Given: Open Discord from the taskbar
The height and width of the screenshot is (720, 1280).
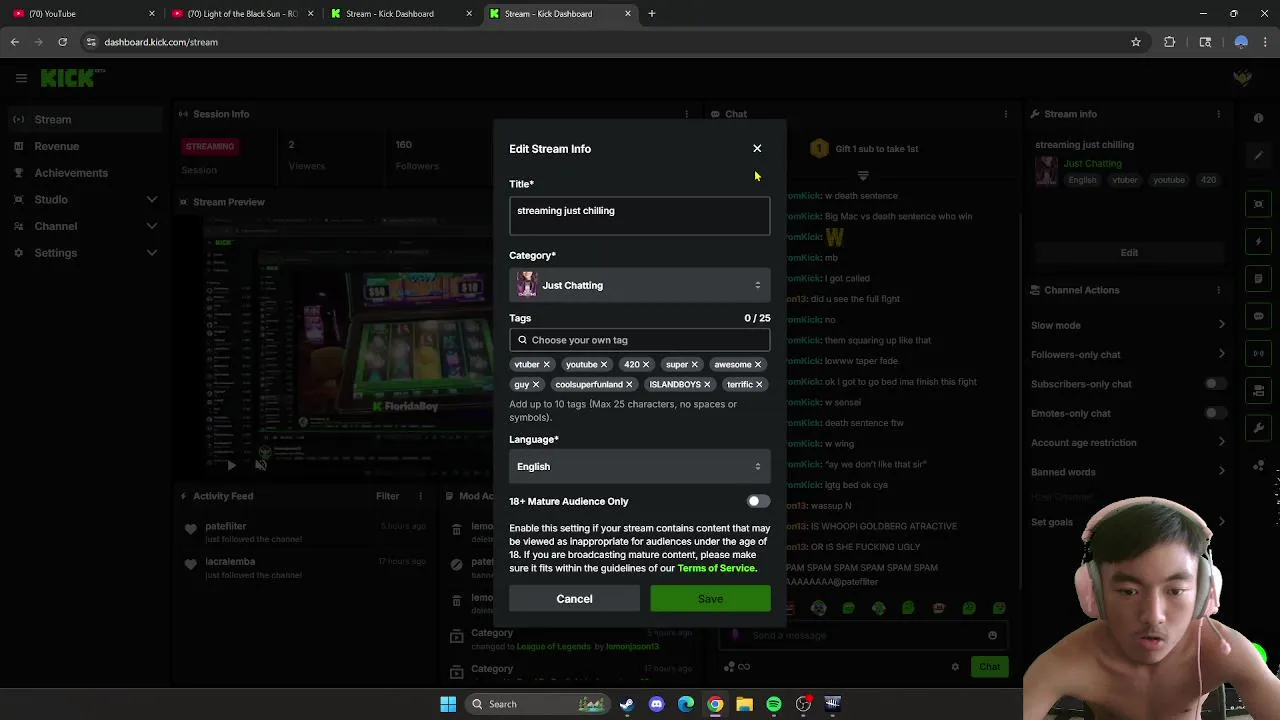Looking at the screenshot, I should point(656,704).
